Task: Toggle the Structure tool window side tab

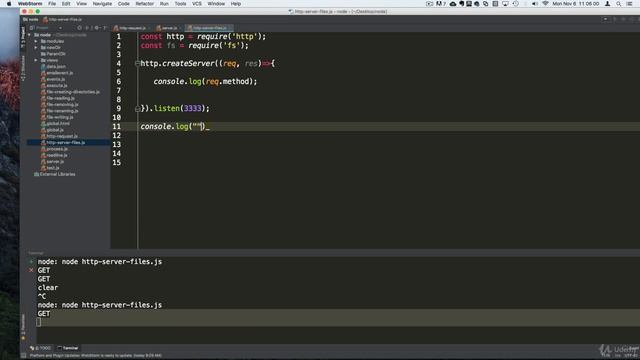Action: click(x=23, y=68)
